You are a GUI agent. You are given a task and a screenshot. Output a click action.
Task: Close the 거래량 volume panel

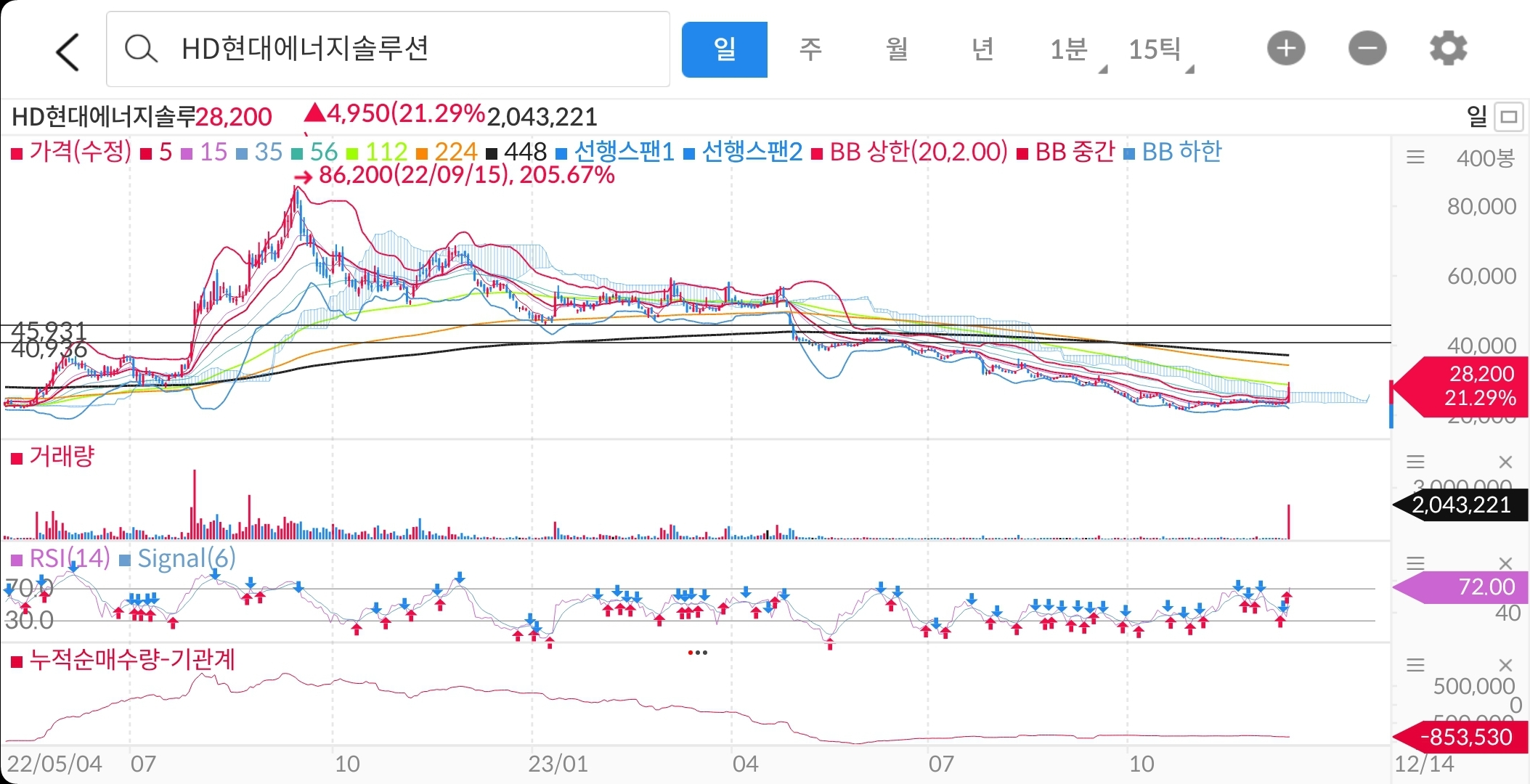(1505, 462)
